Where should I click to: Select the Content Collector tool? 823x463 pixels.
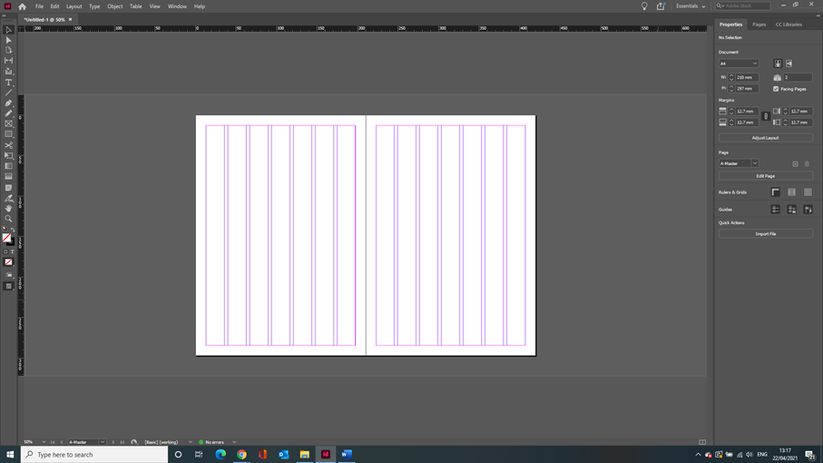8,71
